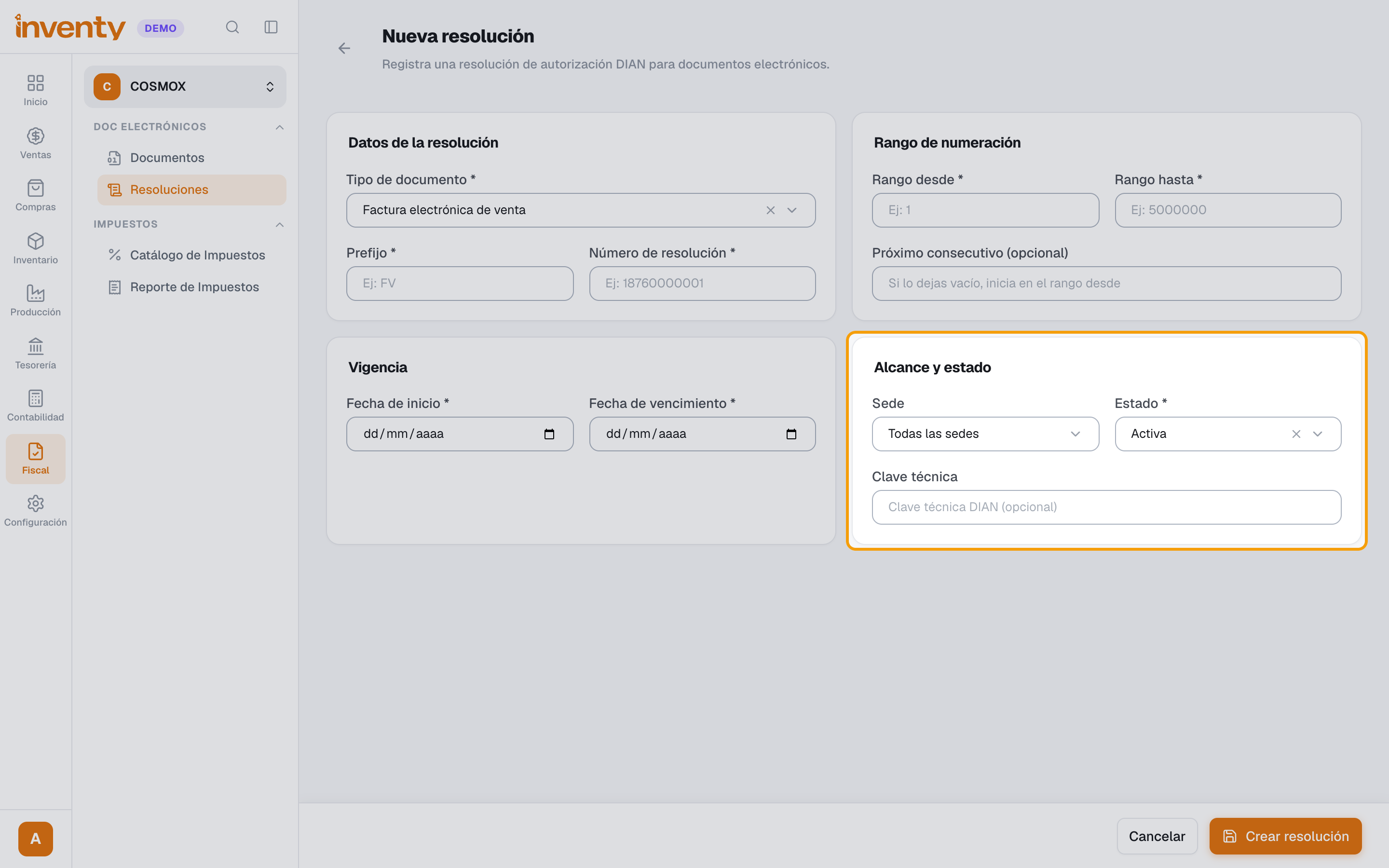
Task: Open Fecha de inicio calendar picker
Action: pos(549,434)
